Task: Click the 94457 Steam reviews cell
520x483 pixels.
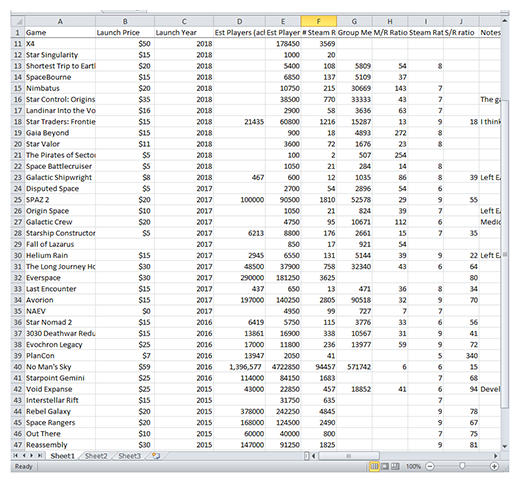Action: 319,367
